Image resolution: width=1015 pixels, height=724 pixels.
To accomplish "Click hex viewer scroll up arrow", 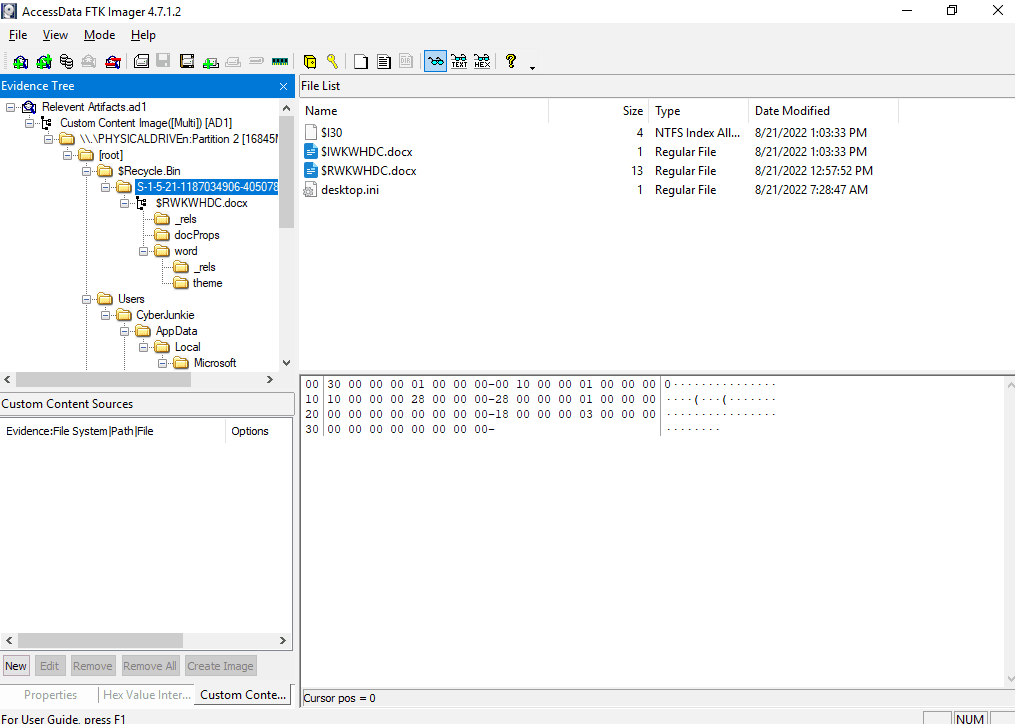I will (1010, 385).
